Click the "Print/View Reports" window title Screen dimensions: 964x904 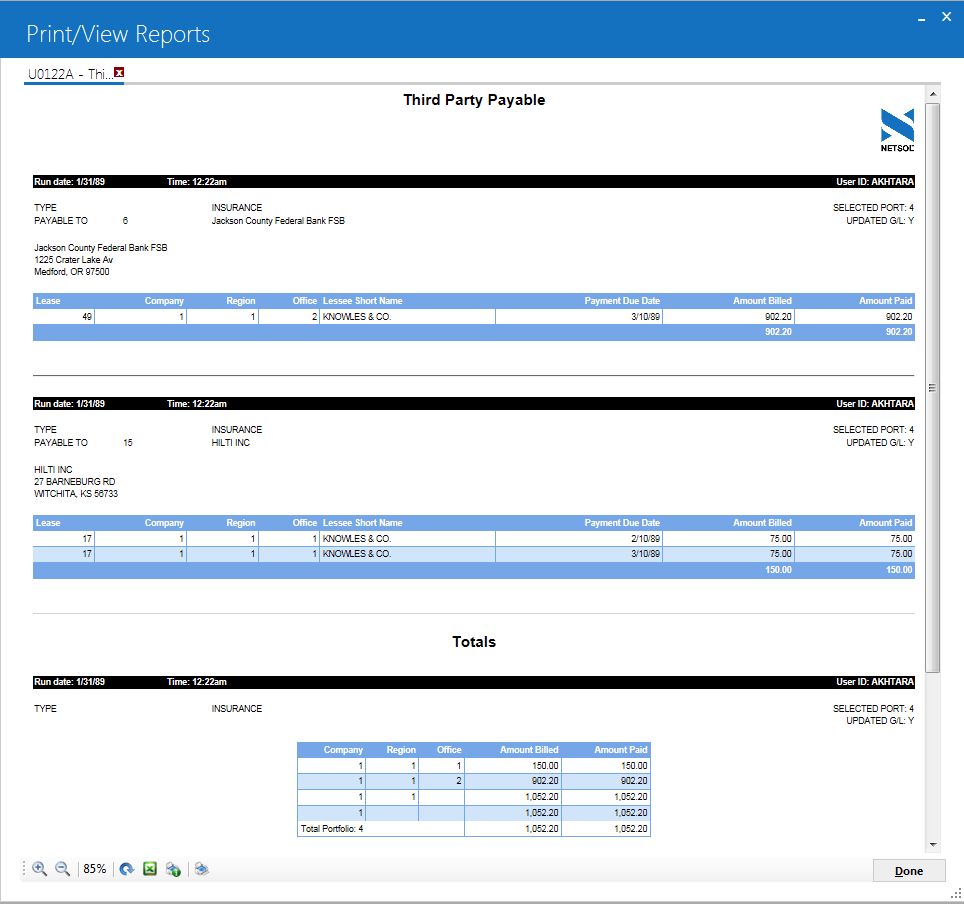click(x=118, y=34)
